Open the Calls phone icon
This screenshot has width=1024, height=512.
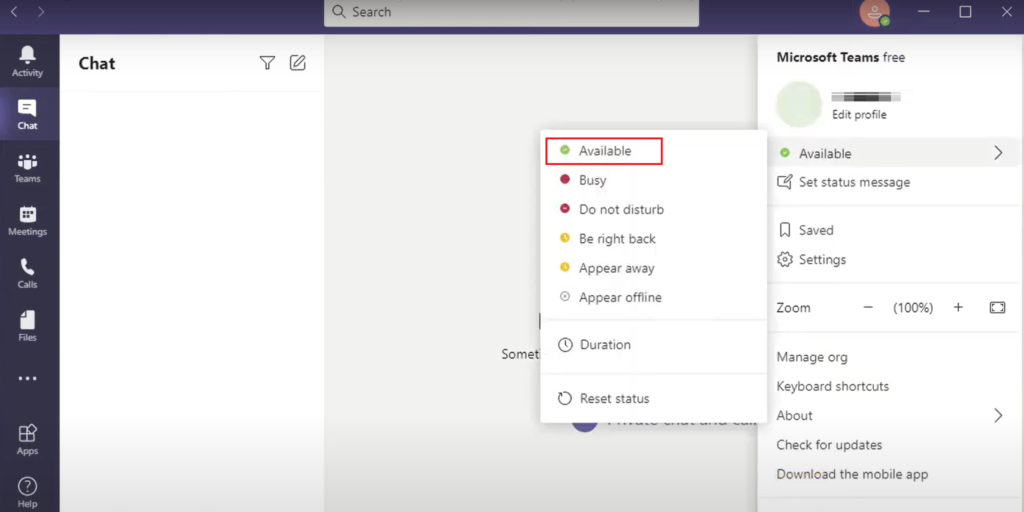tap(27, 267)
